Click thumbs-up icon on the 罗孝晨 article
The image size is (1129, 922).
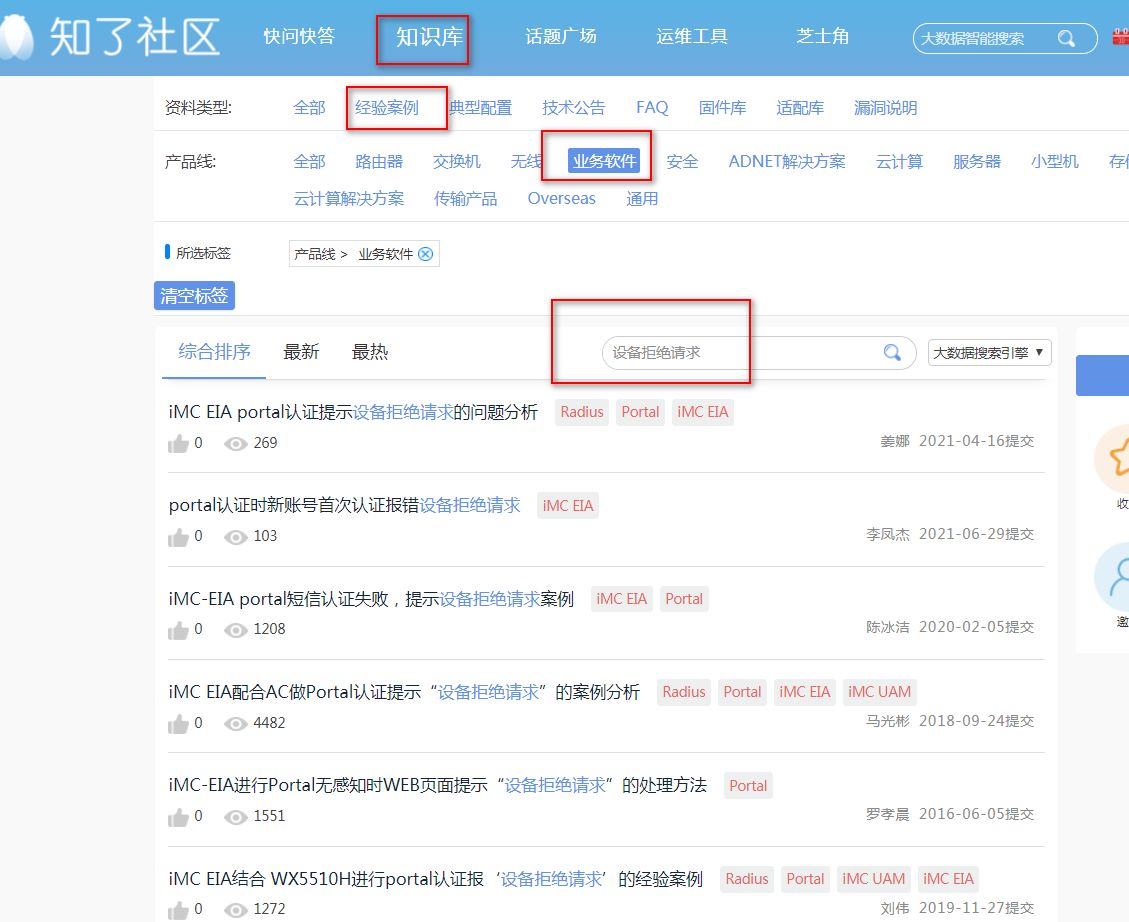click(x=178, y=817)
